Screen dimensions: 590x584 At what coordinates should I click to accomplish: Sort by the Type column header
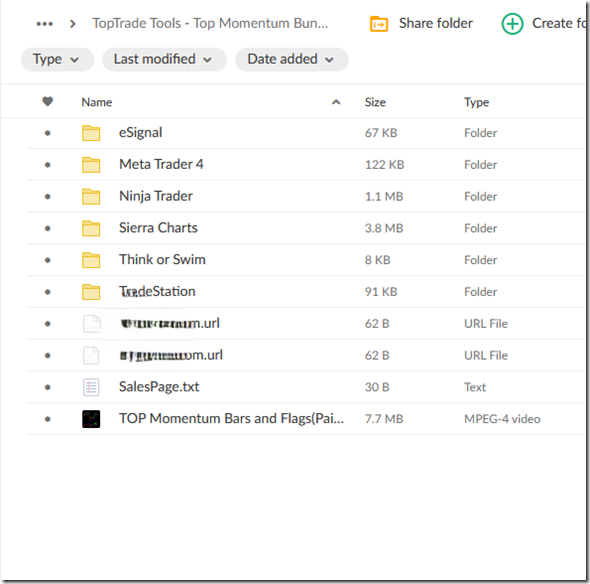tap(476, 102)
